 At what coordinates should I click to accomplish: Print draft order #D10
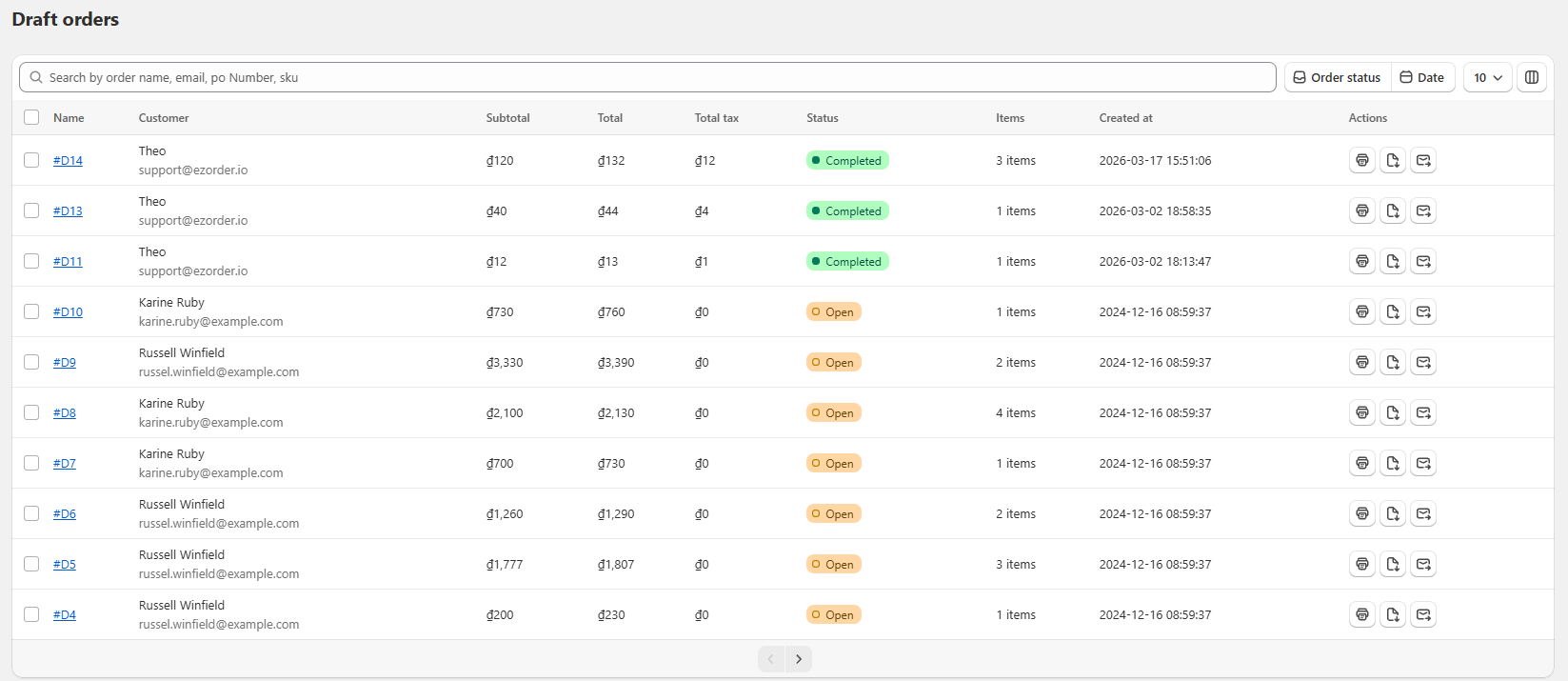pos(1362,311)
